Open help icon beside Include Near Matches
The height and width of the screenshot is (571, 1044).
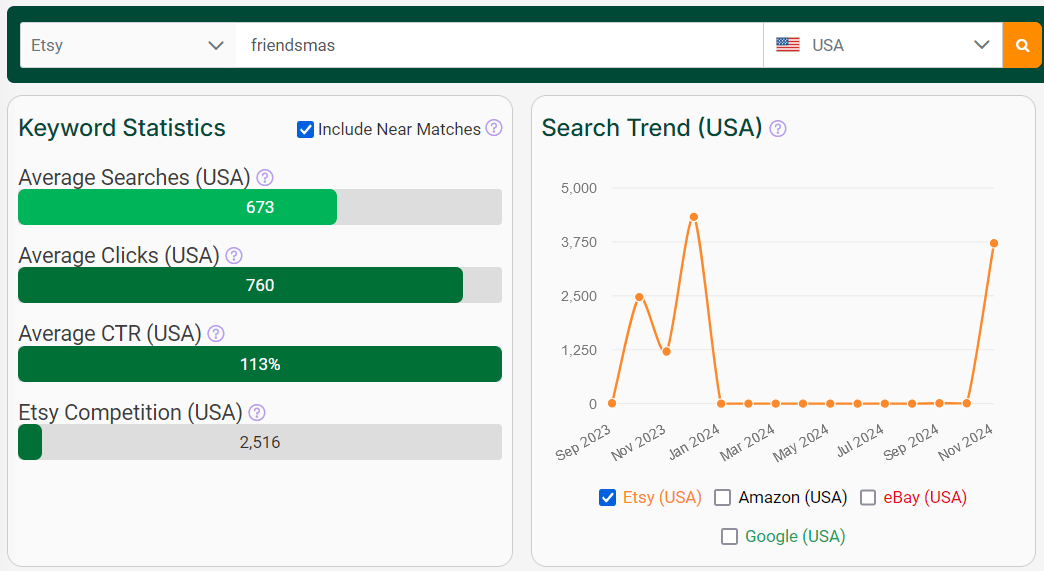pos(493,128)
